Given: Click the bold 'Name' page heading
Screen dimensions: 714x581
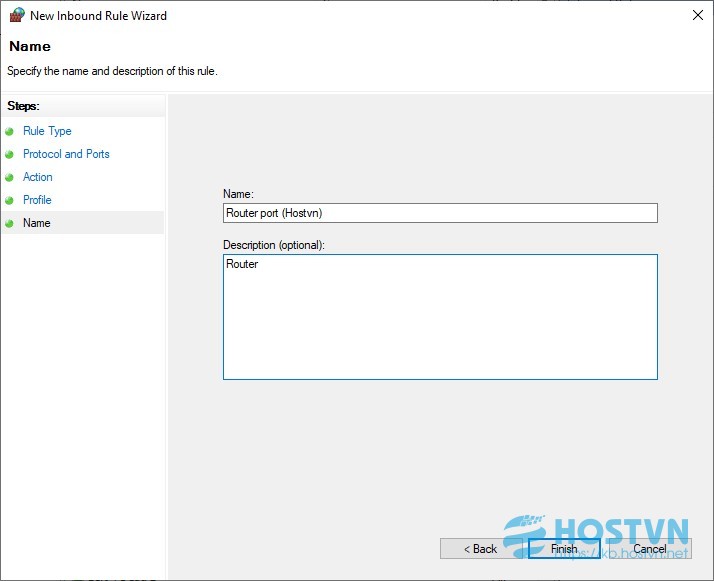Looking at the screenshot, I should [x=30, y=46].
